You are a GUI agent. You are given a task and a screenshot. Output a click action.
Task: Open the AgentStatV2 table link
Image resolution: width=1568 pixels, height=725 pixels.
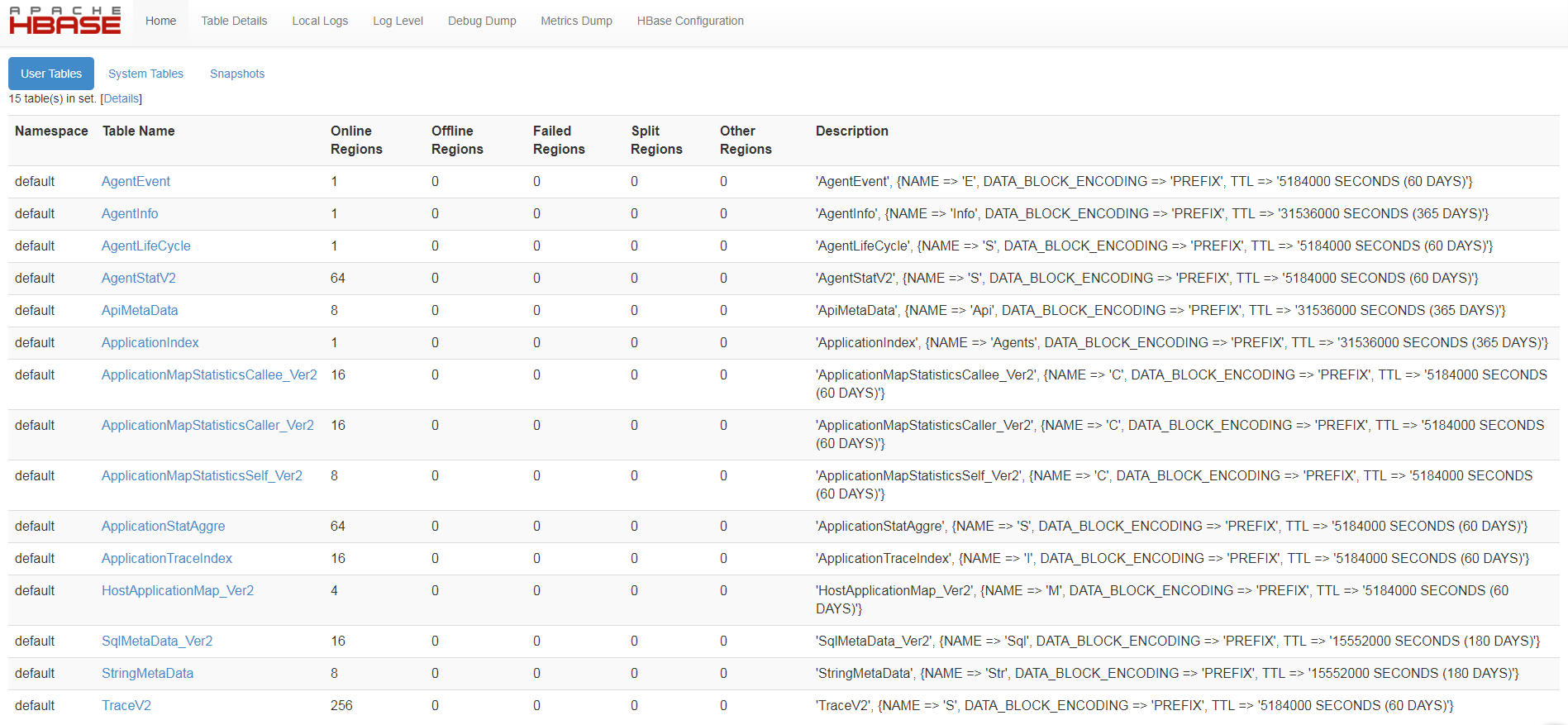[139, 278]
